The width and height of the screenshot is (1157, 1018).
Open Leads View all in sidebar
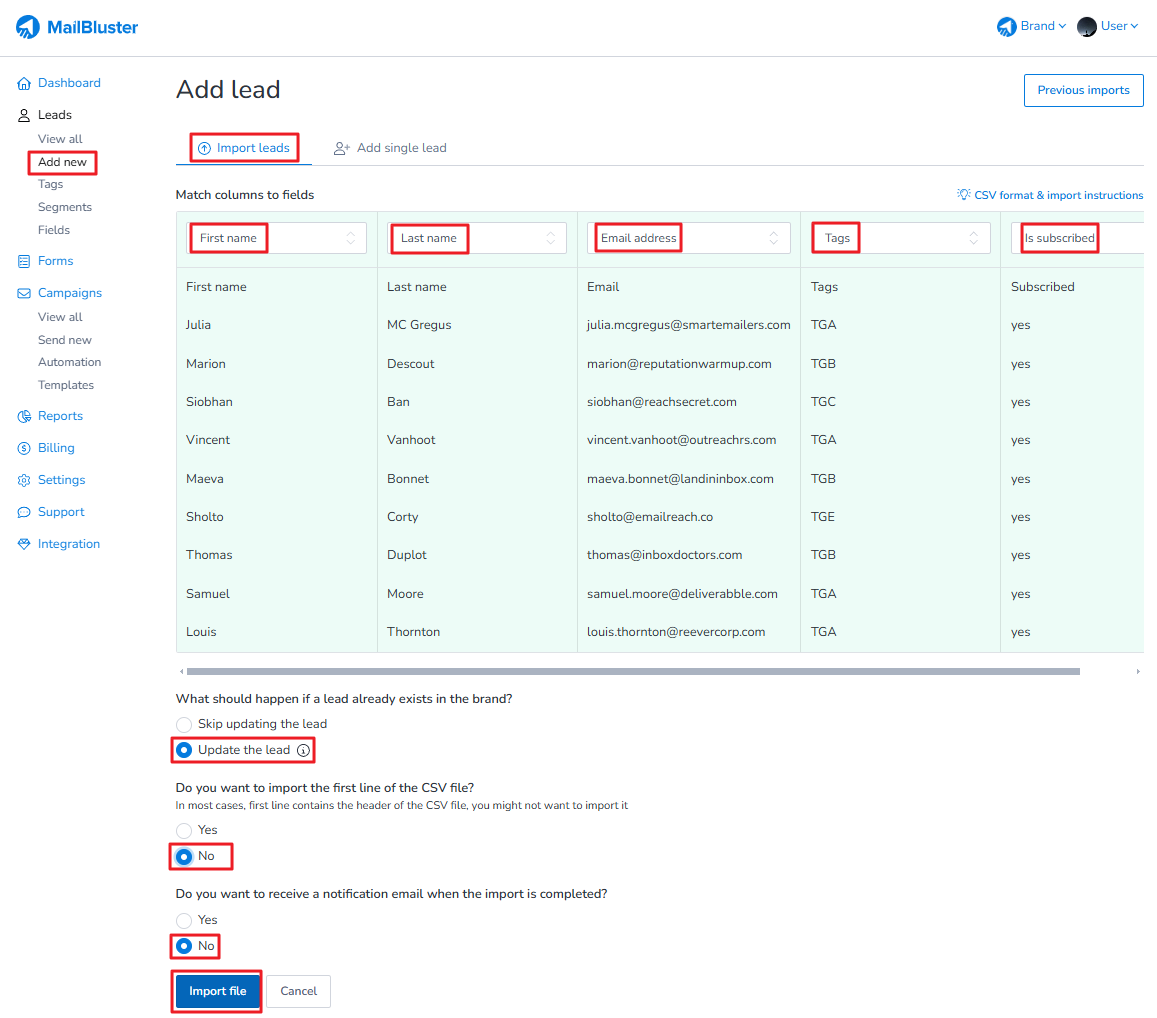click(x=60, y=139)
